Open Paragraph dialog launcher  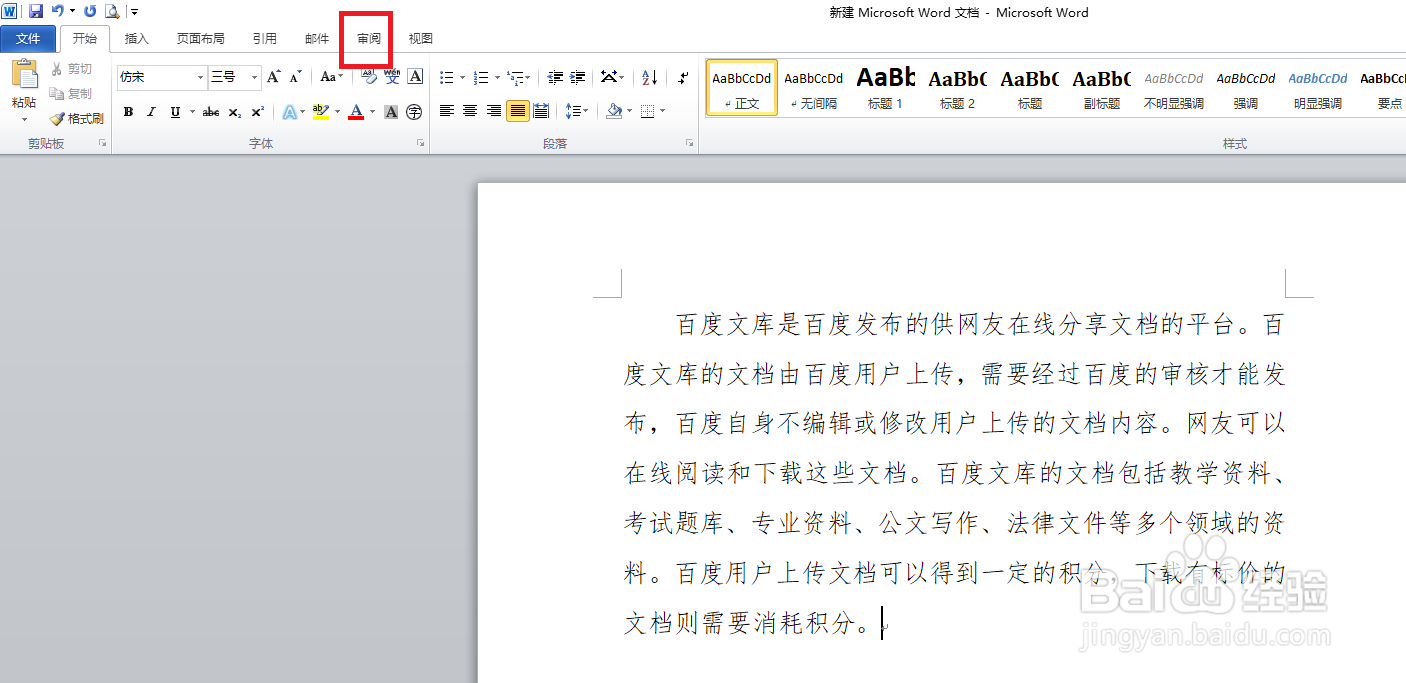[690, 144]
